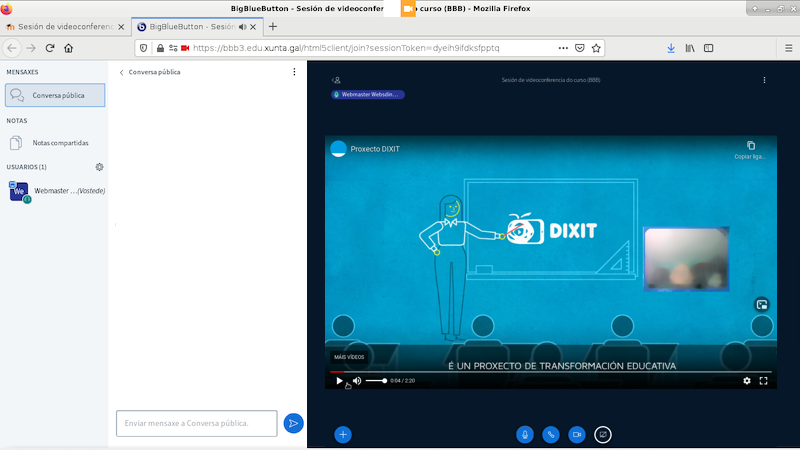800x450 pixels.
Task: Open the tracking protection shield icon
Action: click(x=143, y=48)
